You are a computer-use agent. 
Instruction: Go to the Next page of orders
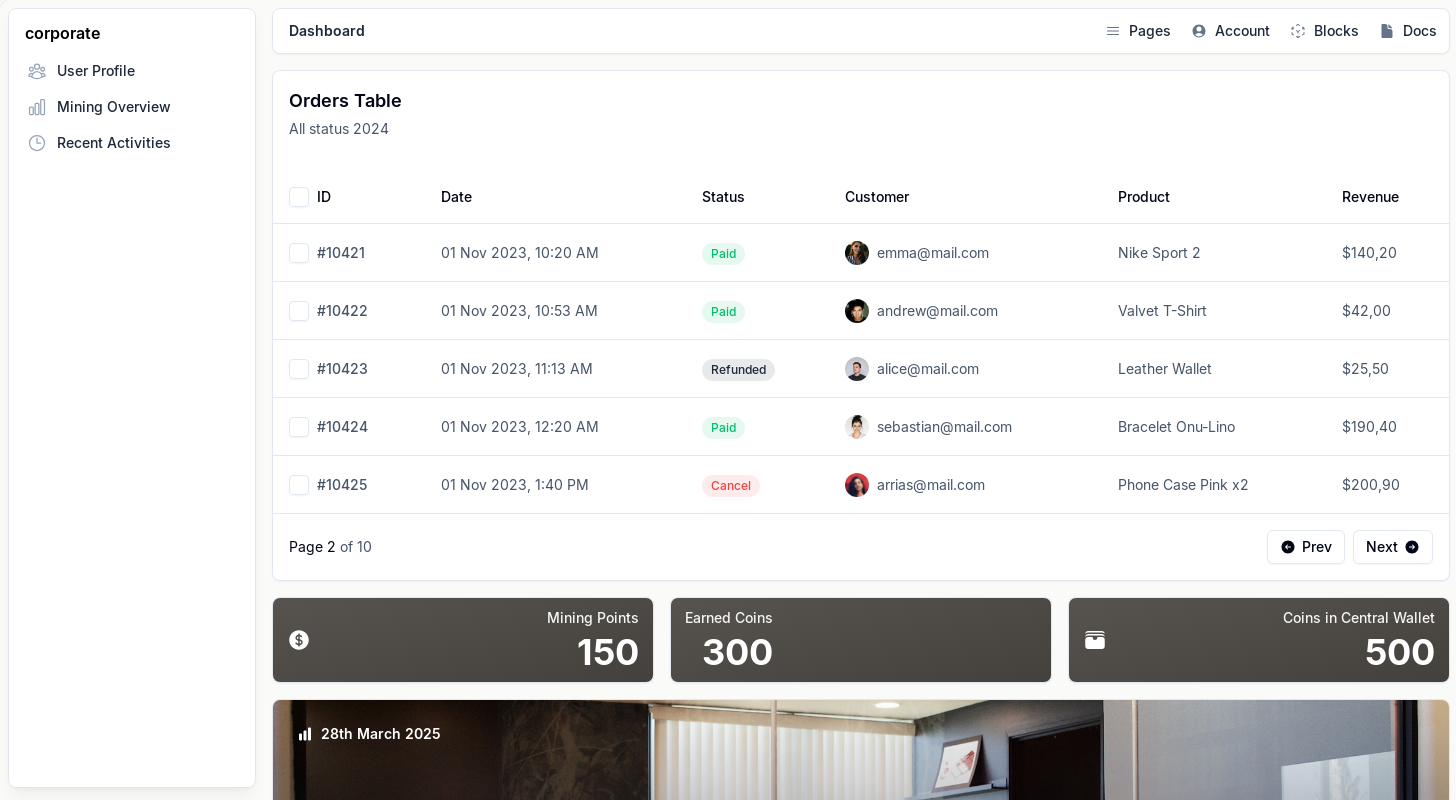tap(1392, 547)
